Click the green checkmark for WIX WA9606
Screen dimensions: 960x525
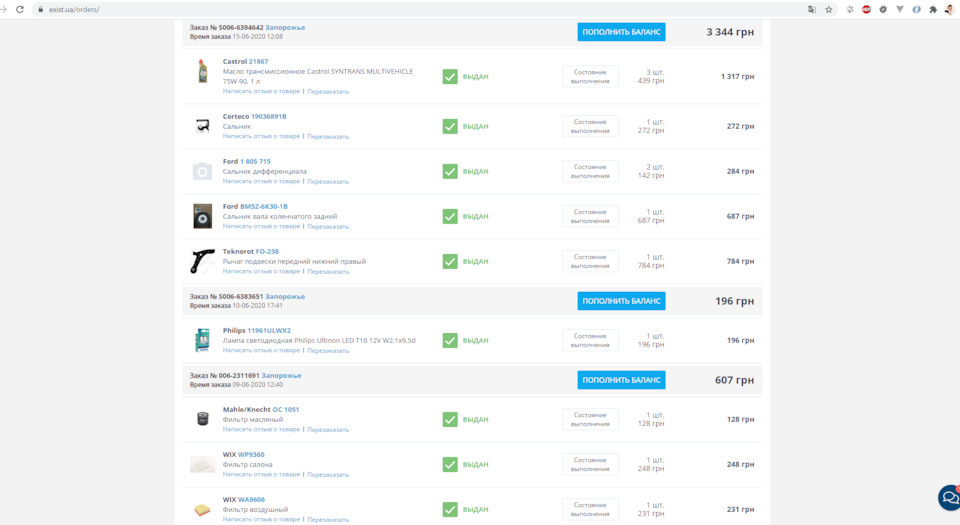pos(450,509)
